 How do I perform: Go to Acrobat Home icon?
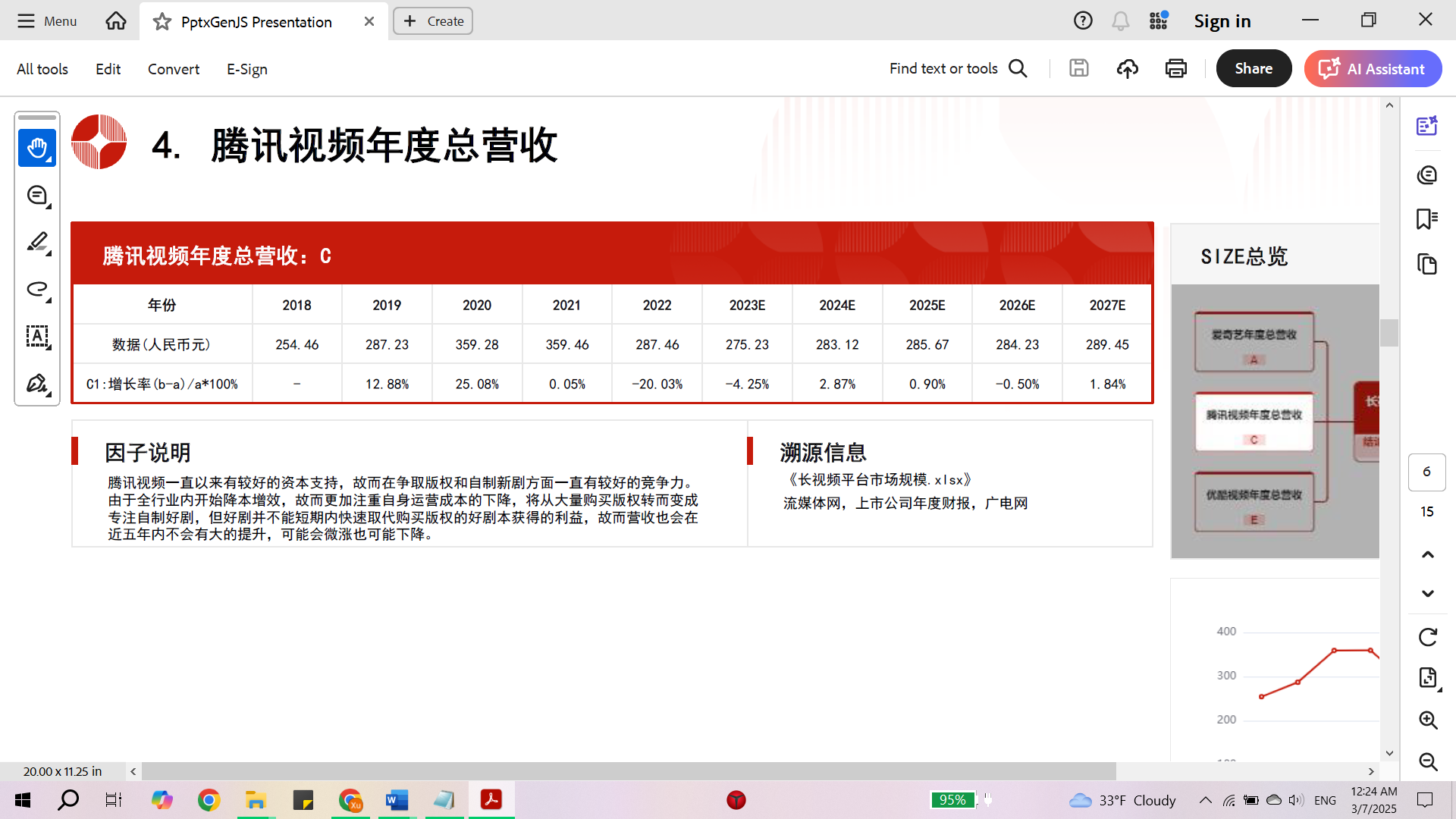click(116, 20)
